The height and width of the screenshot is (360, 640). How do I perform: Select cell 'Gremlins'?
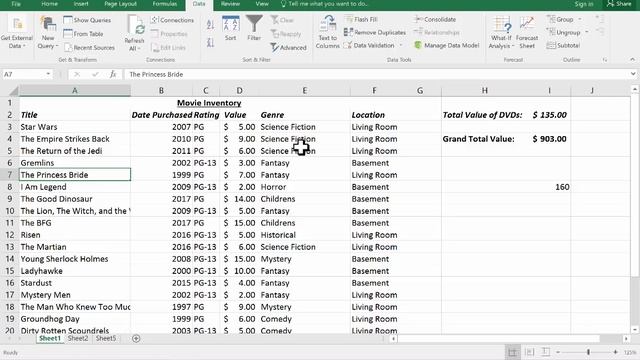[x=75, y=163]
